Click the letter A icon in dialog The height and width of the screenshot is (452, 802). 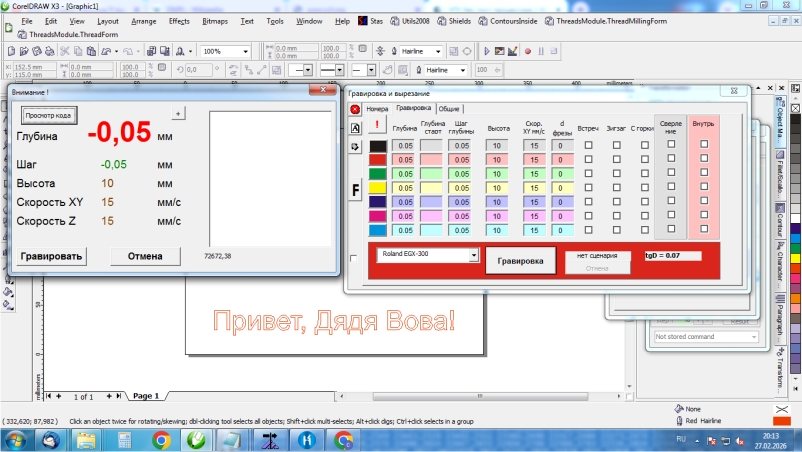(355, 128)
